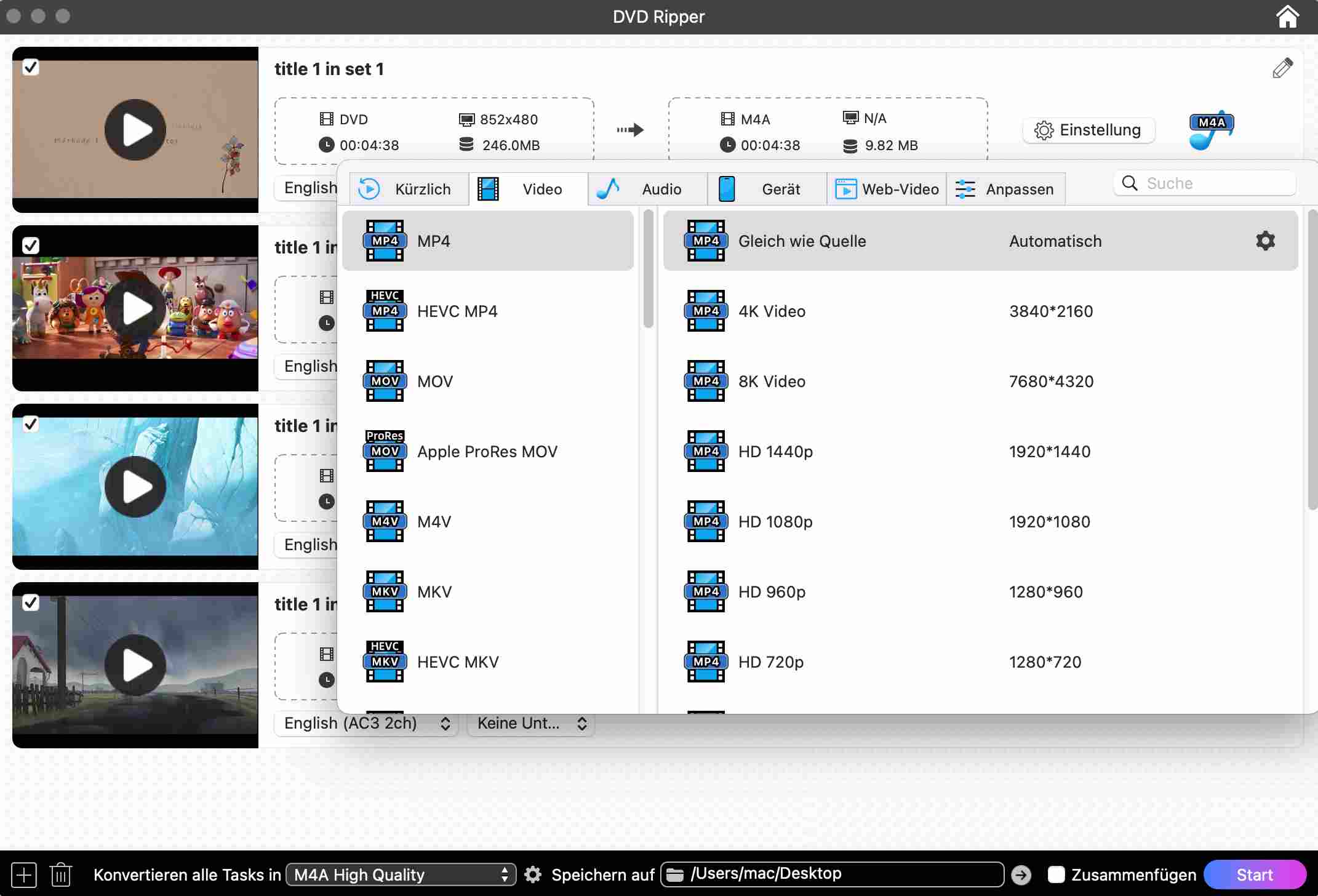Open the Keine Unt... subtitle dropdown
1318x896 pixels.
click(x=531, y=723)
